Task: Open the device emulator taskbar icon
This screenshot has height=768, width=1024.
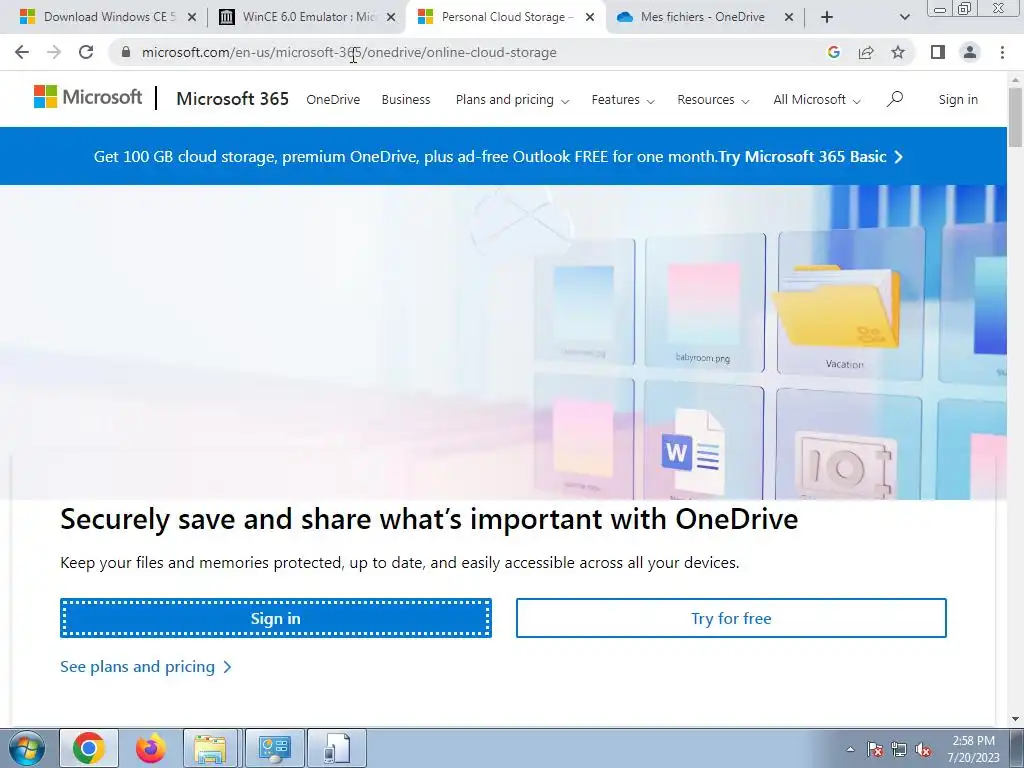Action: coord(336,748)
